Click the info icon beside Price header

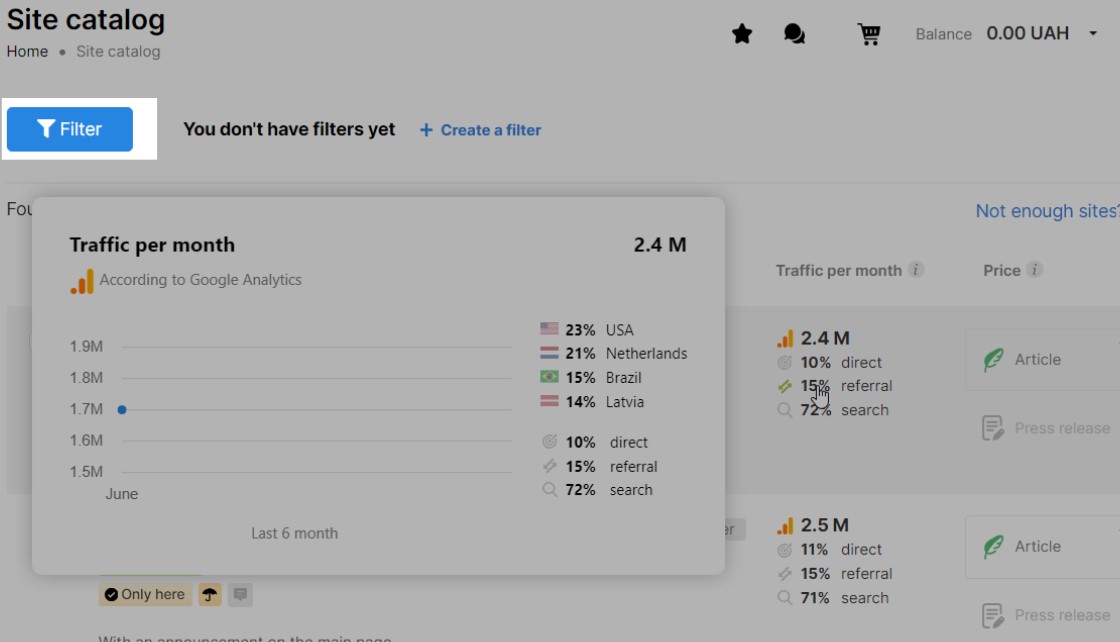point(1035,270)
